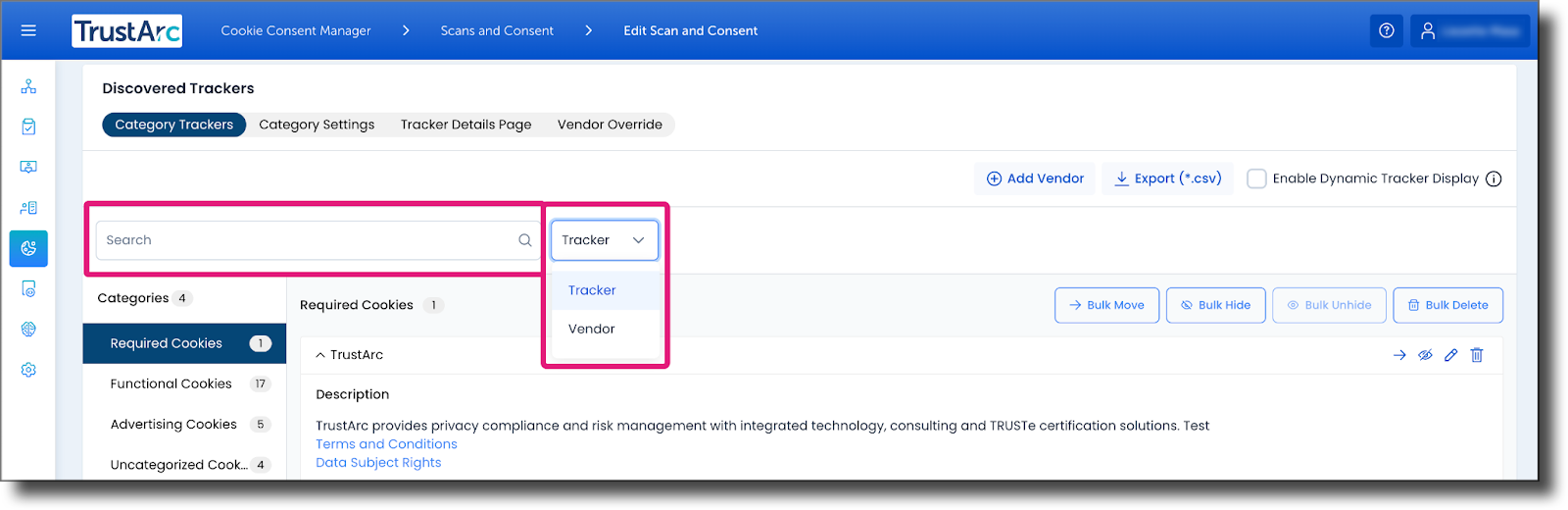
Task: Go to Cookie Consent Manager breadcrumb
Action: (x=296, y=30)
